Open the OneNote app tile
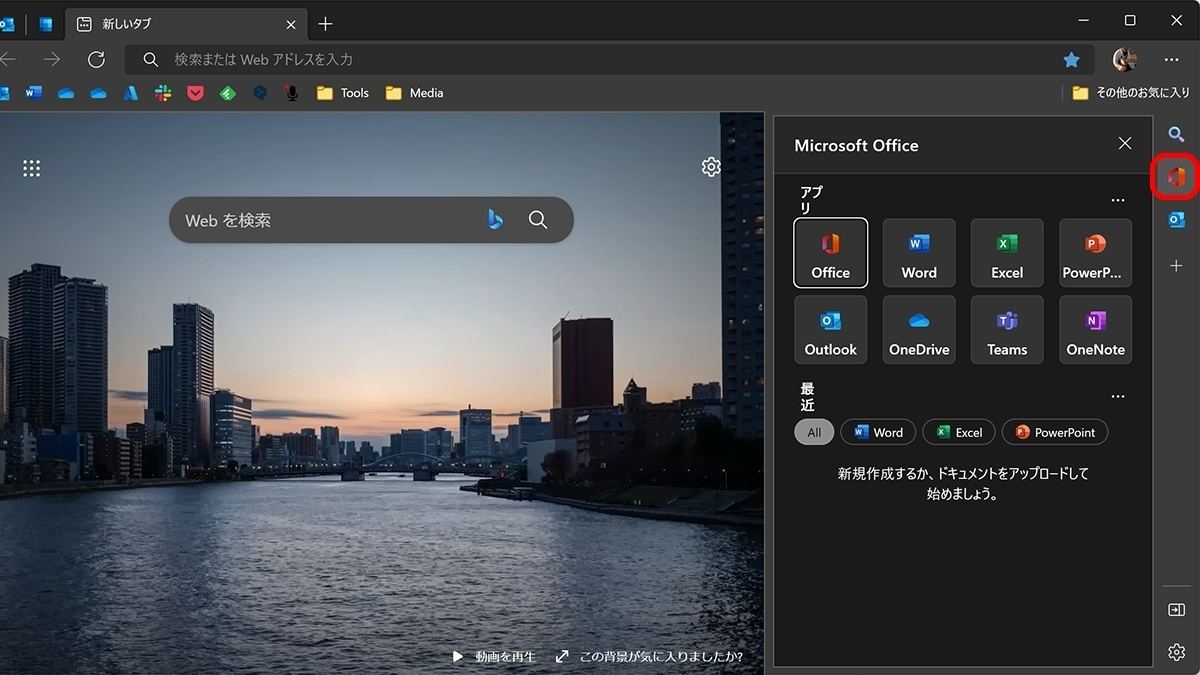 tap(1095, 330)
